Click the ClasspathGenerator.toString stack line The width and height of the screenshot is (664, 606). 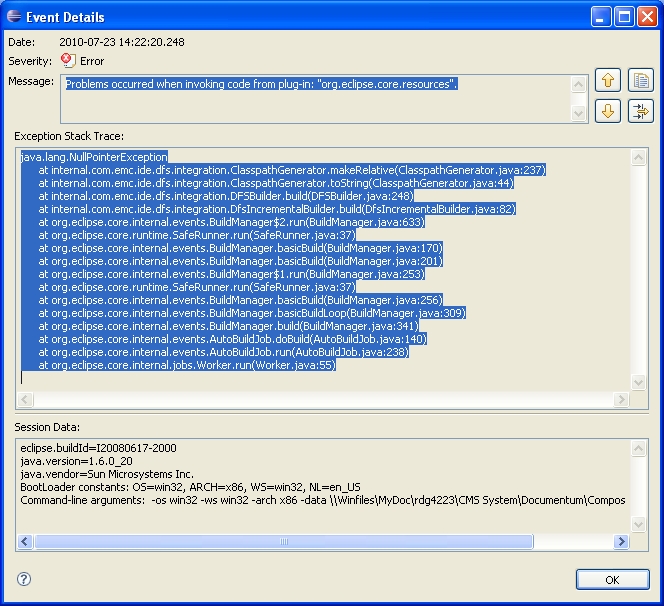276,183
